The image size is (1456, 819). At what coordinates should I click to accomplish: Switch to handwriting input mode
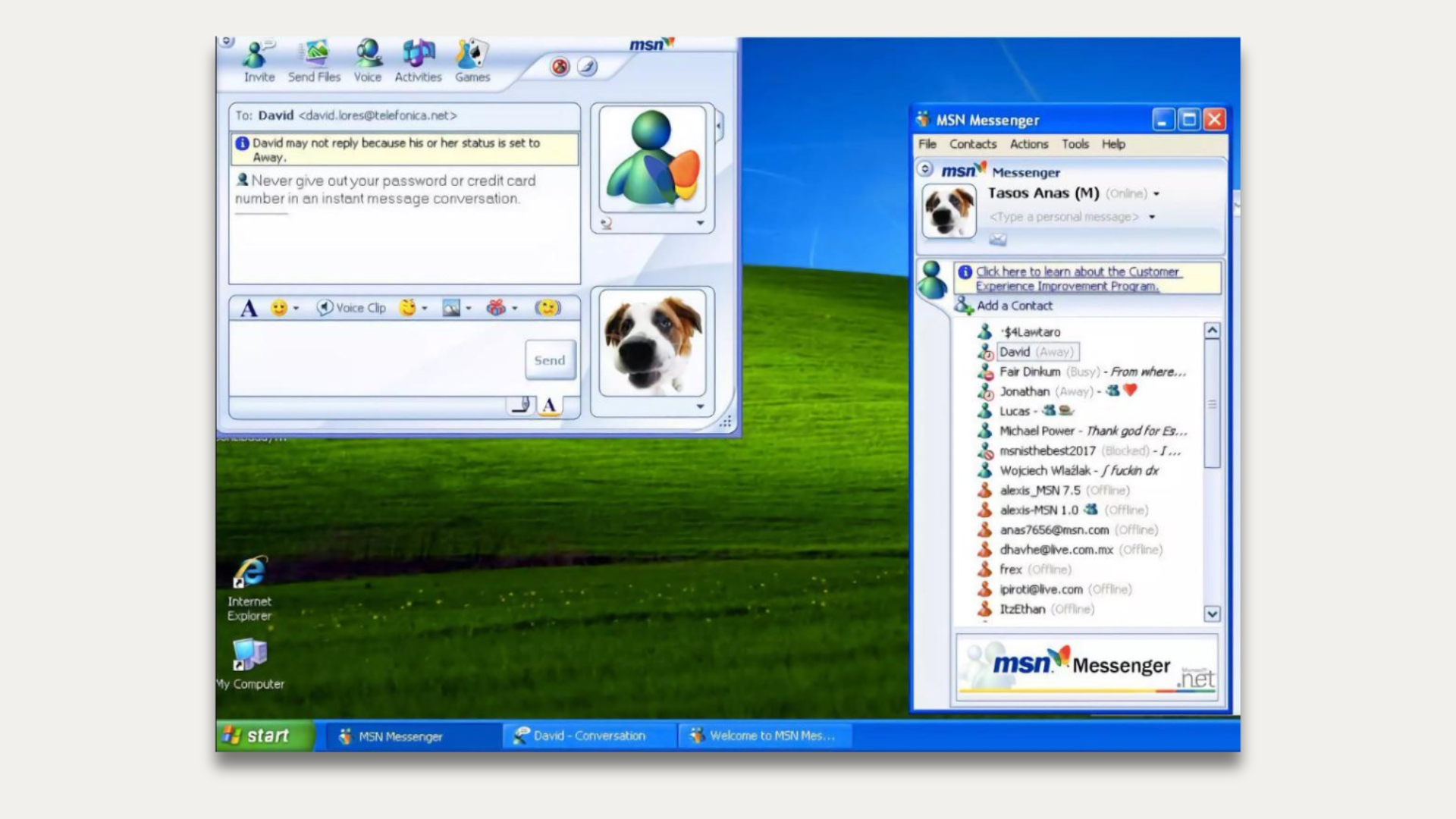(521, 406)
